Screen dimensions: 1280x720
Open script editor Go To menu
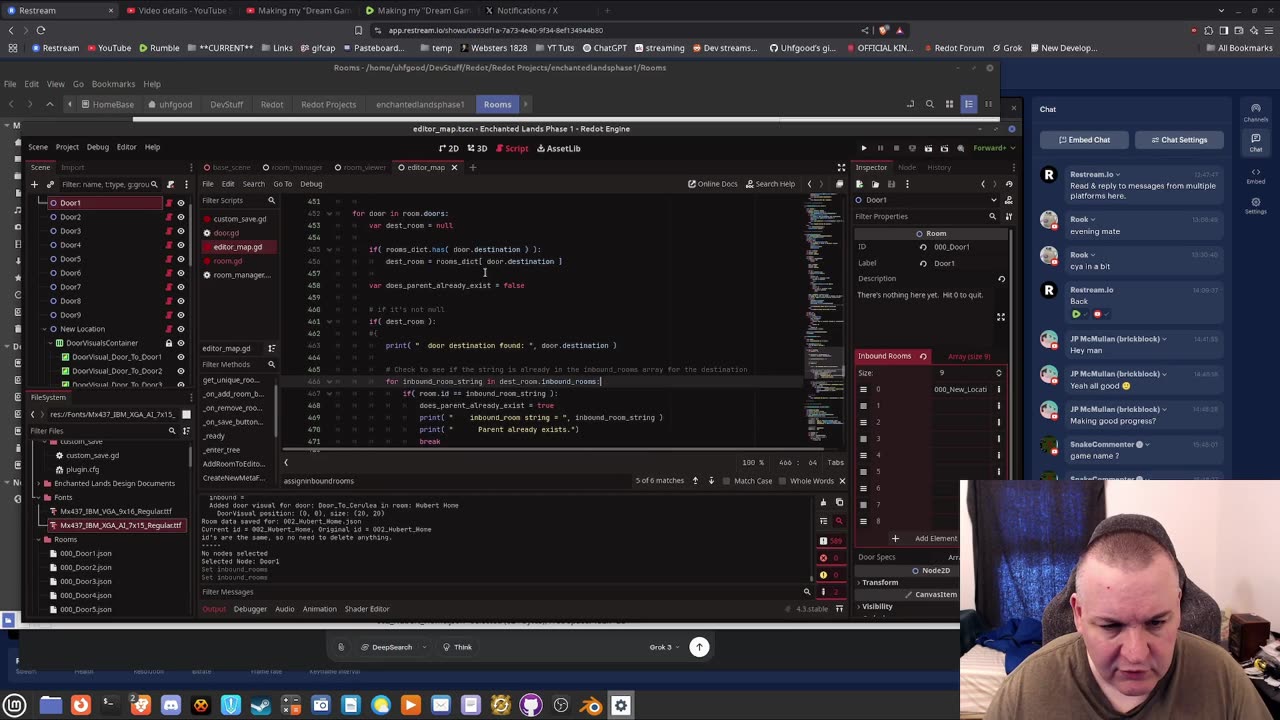tap(282, 184)
